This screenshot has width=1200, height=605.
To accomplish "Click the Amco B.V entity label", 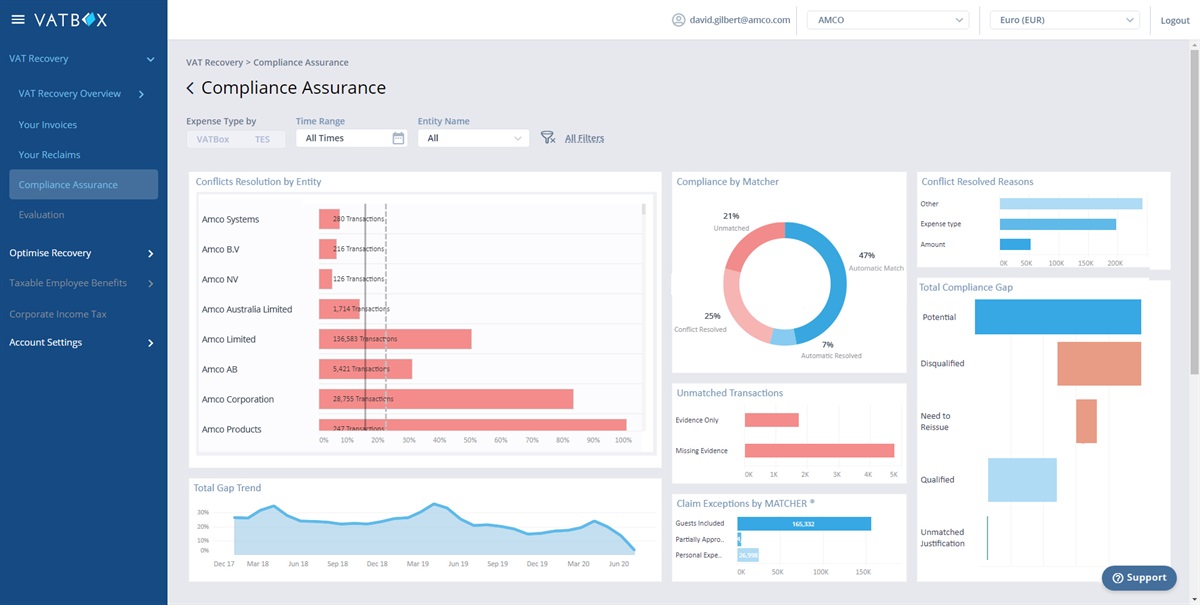I will coord(220,250).
